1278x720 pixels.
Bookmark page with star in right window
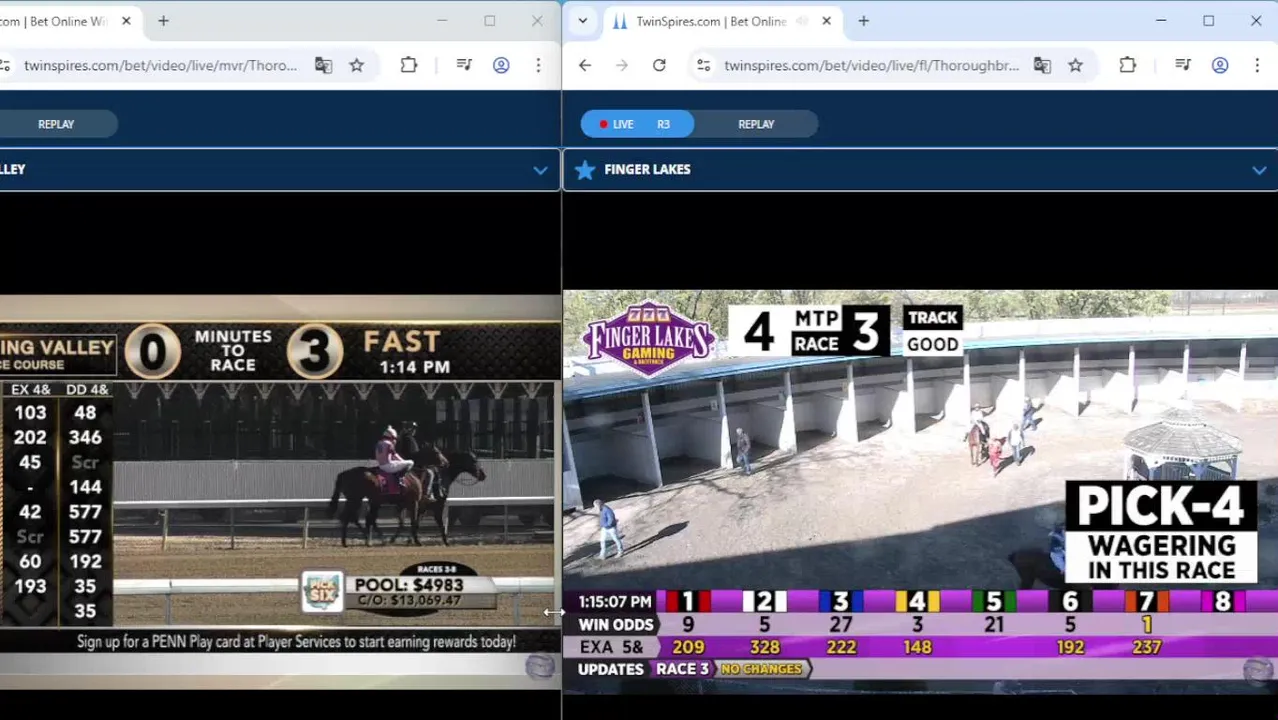coord(1076,65)
